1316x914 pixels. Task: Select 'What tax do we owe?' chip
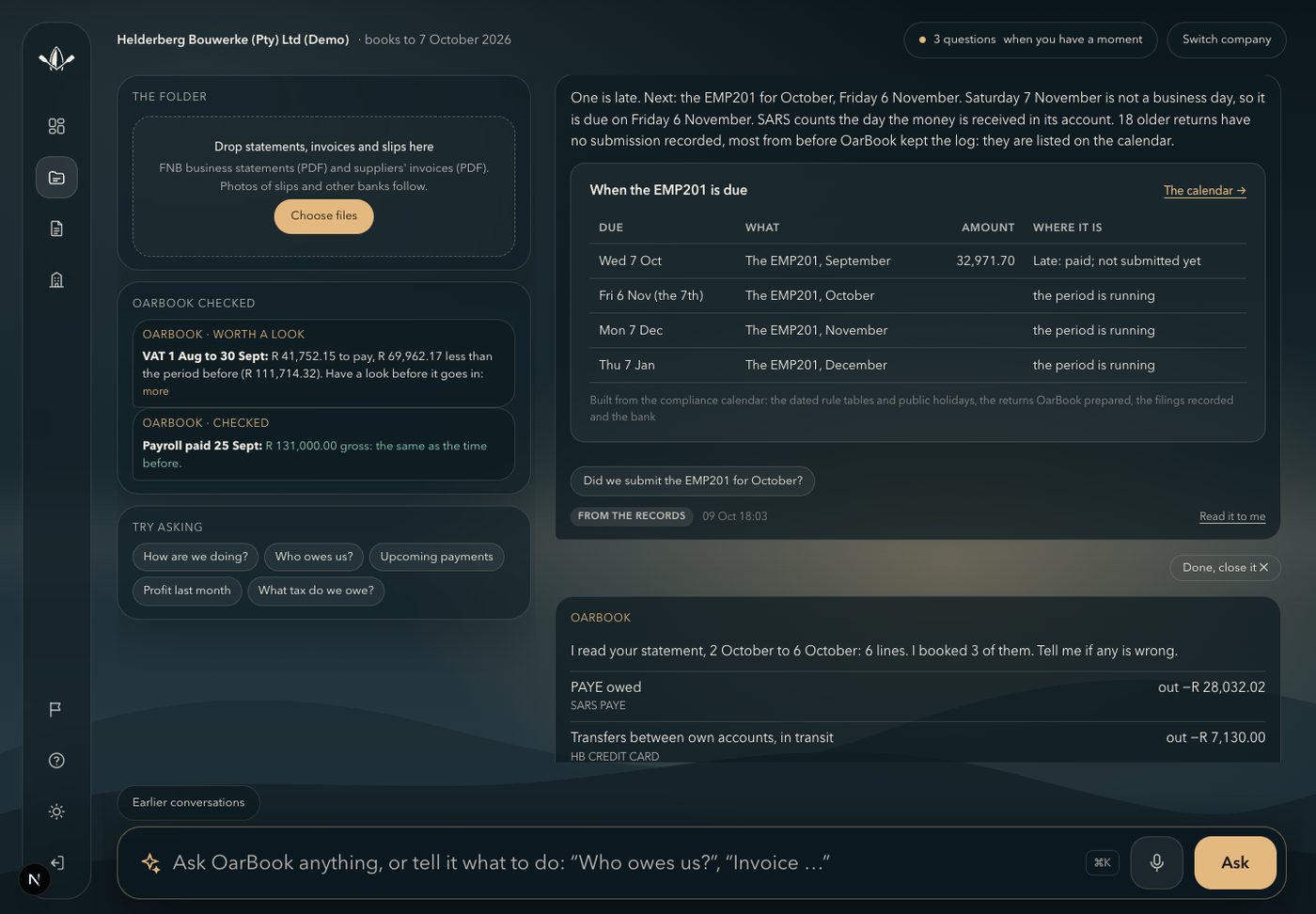(316, 591)
